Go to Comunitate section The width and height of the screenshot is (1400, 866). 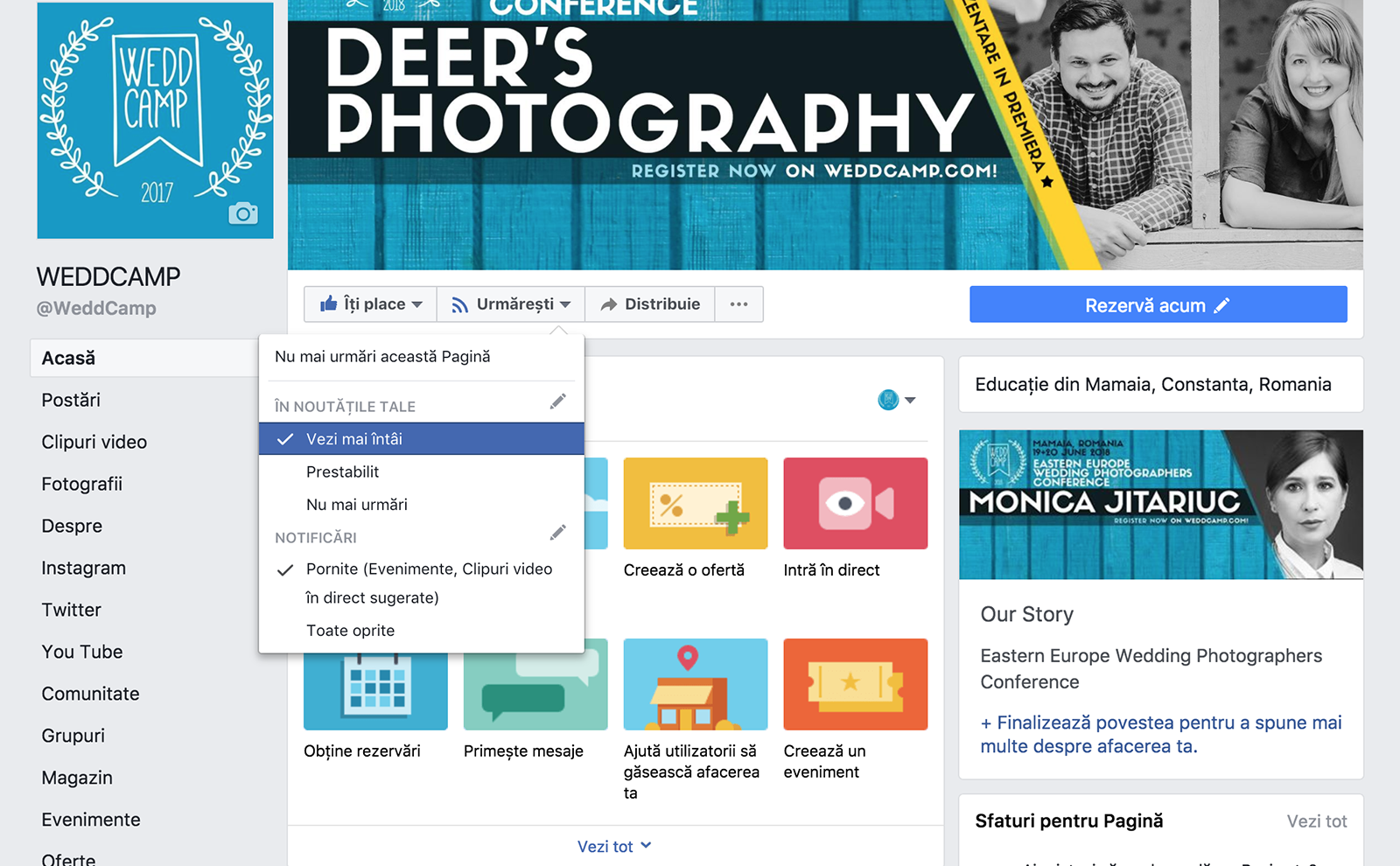[x=91, y=695]
